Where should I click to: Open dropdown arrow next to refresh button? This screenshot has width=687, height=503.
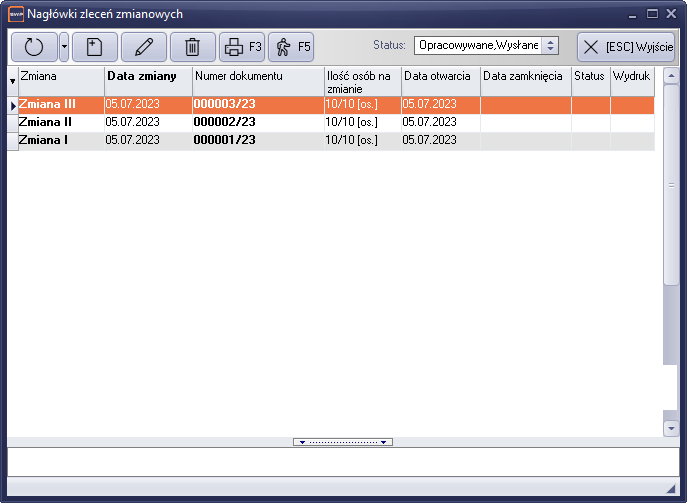coord(64,47)
